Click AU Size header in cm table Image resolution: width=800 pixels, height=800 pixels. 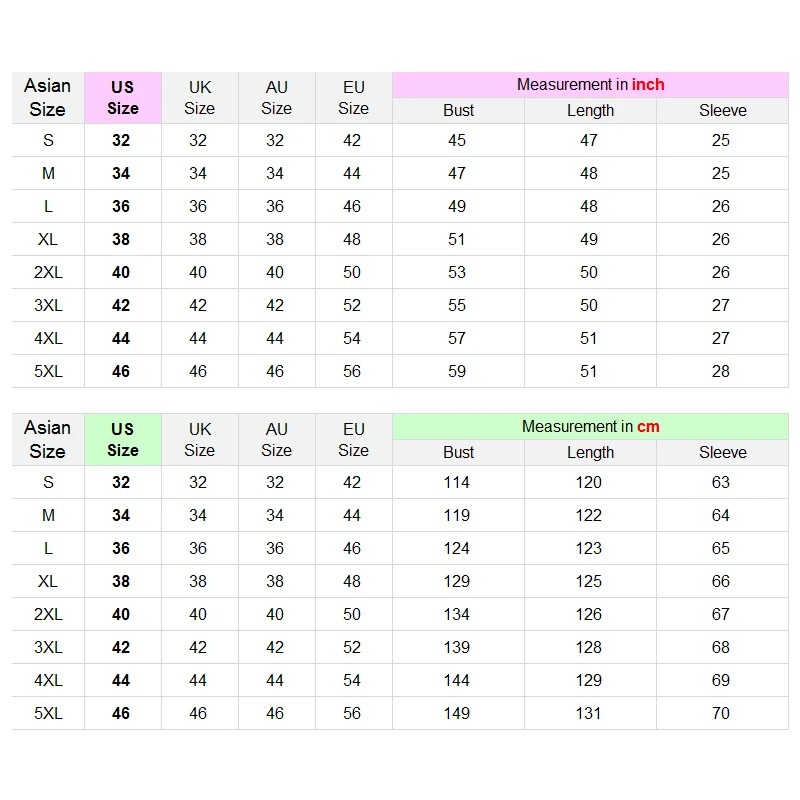click(x=277, y=440)
